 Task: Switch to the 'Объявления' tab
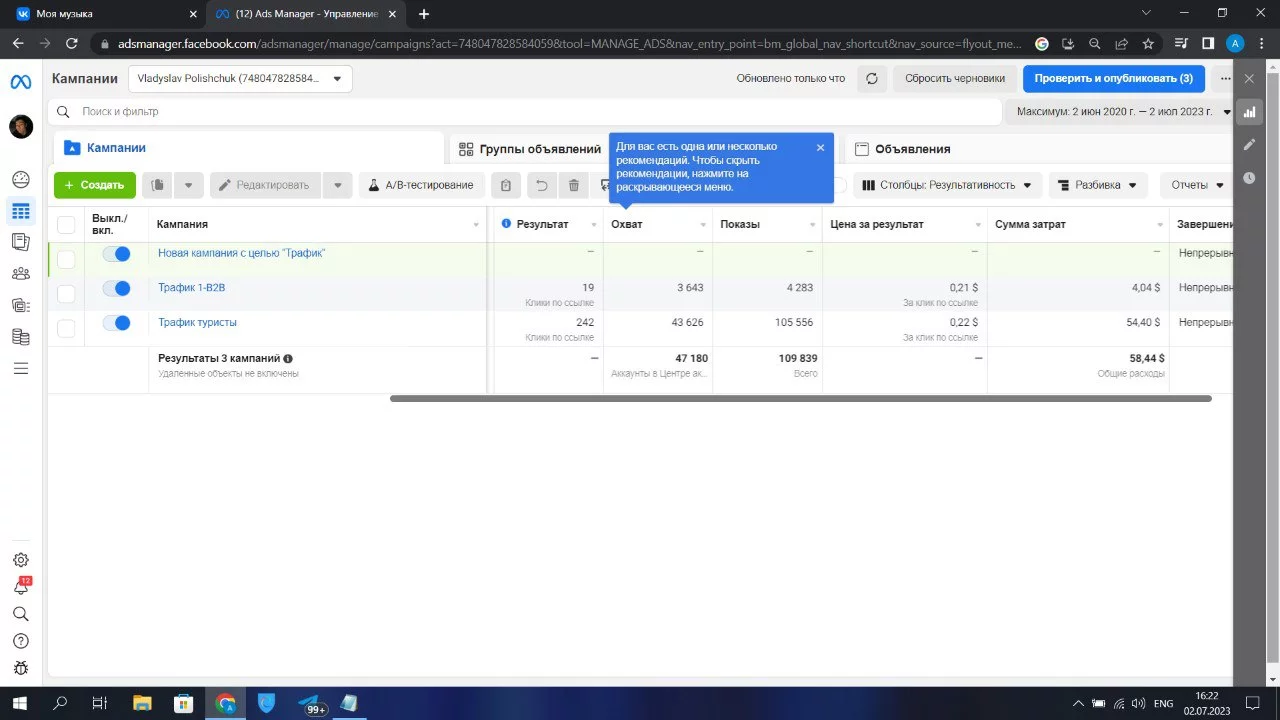click(912, 149)
